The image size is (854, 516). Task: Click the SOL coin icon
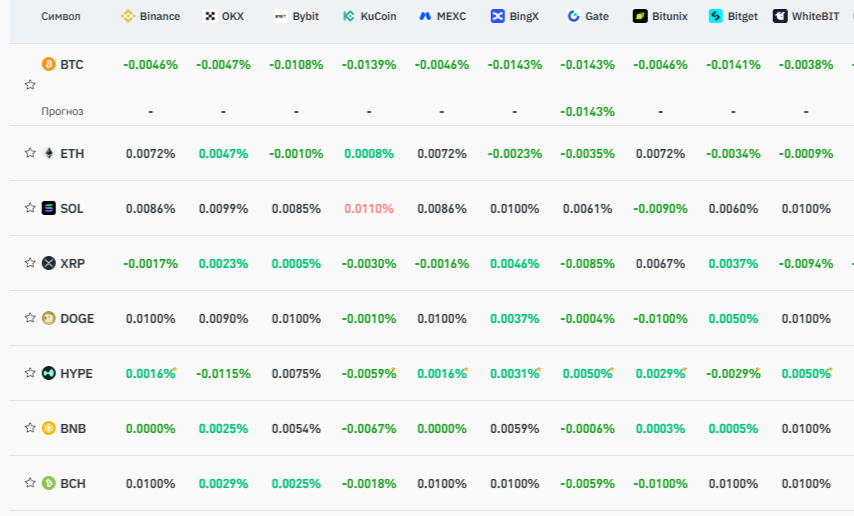48,208
